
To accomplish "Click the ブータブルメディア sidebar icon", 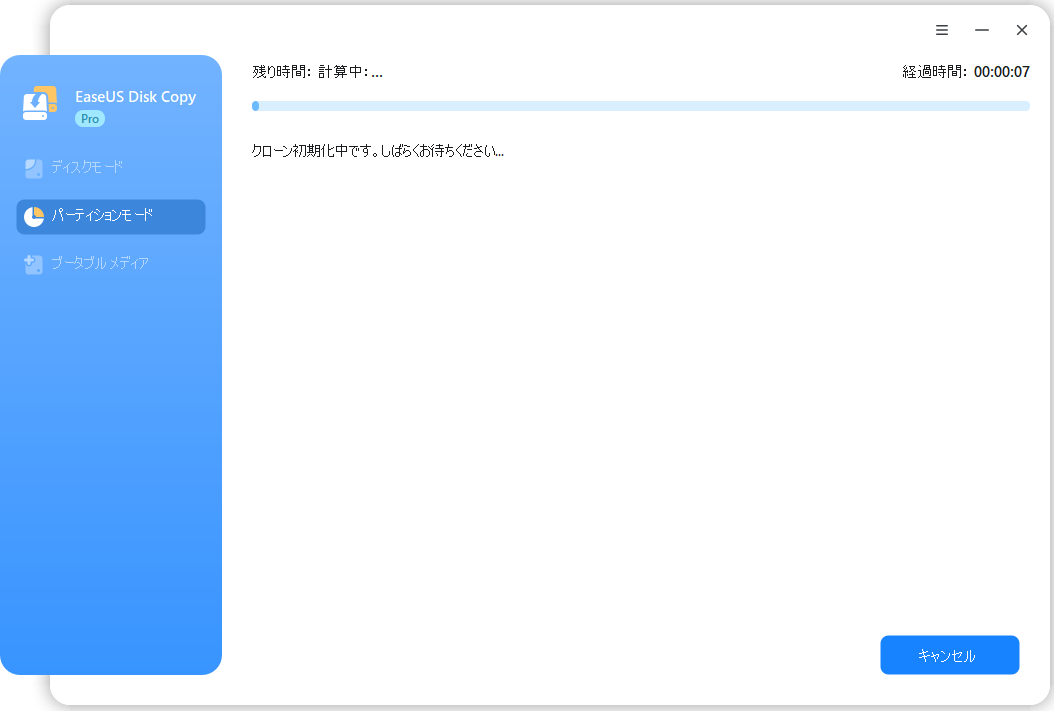I will coord(34,264).
